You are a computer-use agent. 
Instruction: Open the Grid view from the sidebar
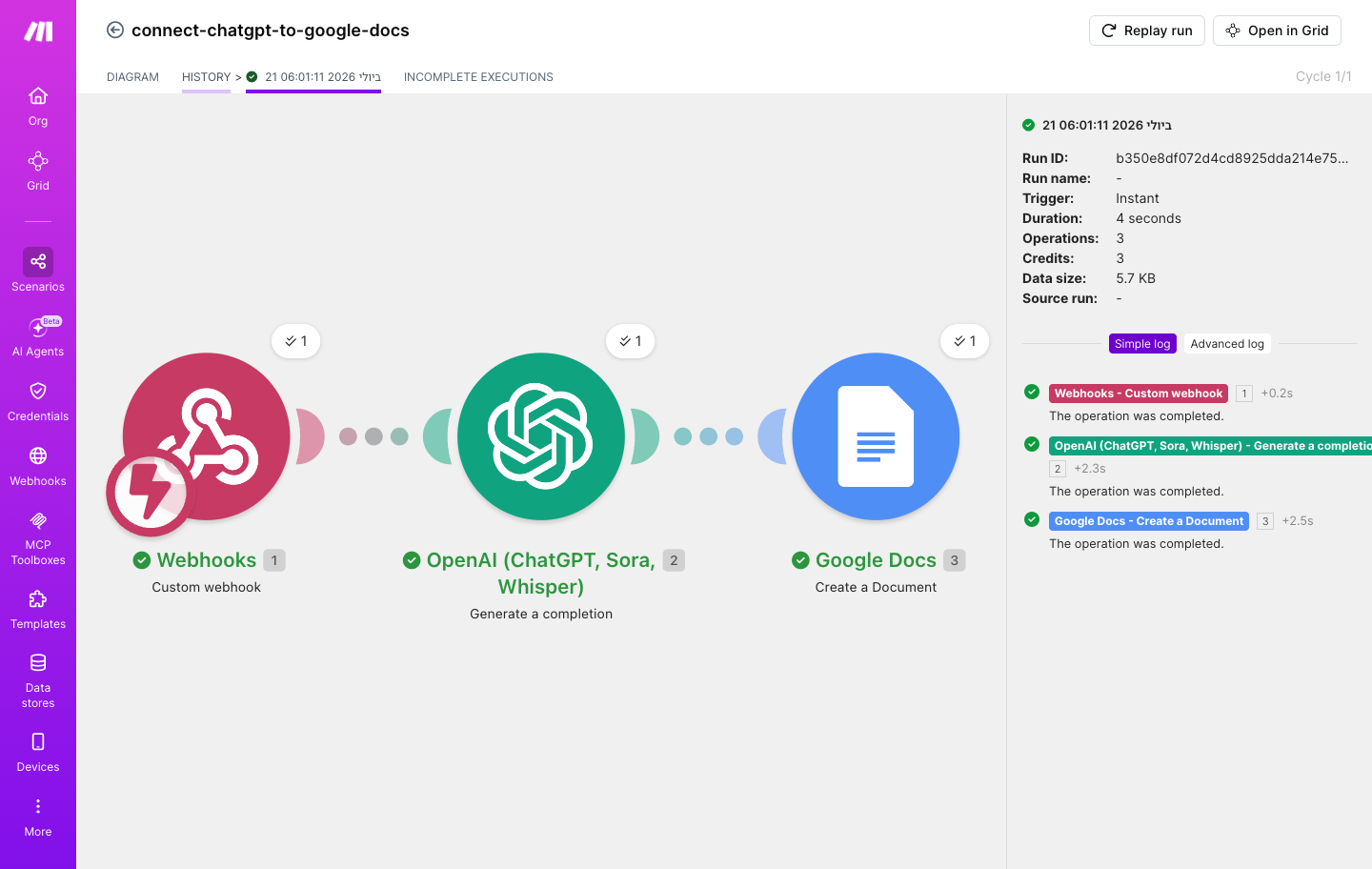pos(38,171)
